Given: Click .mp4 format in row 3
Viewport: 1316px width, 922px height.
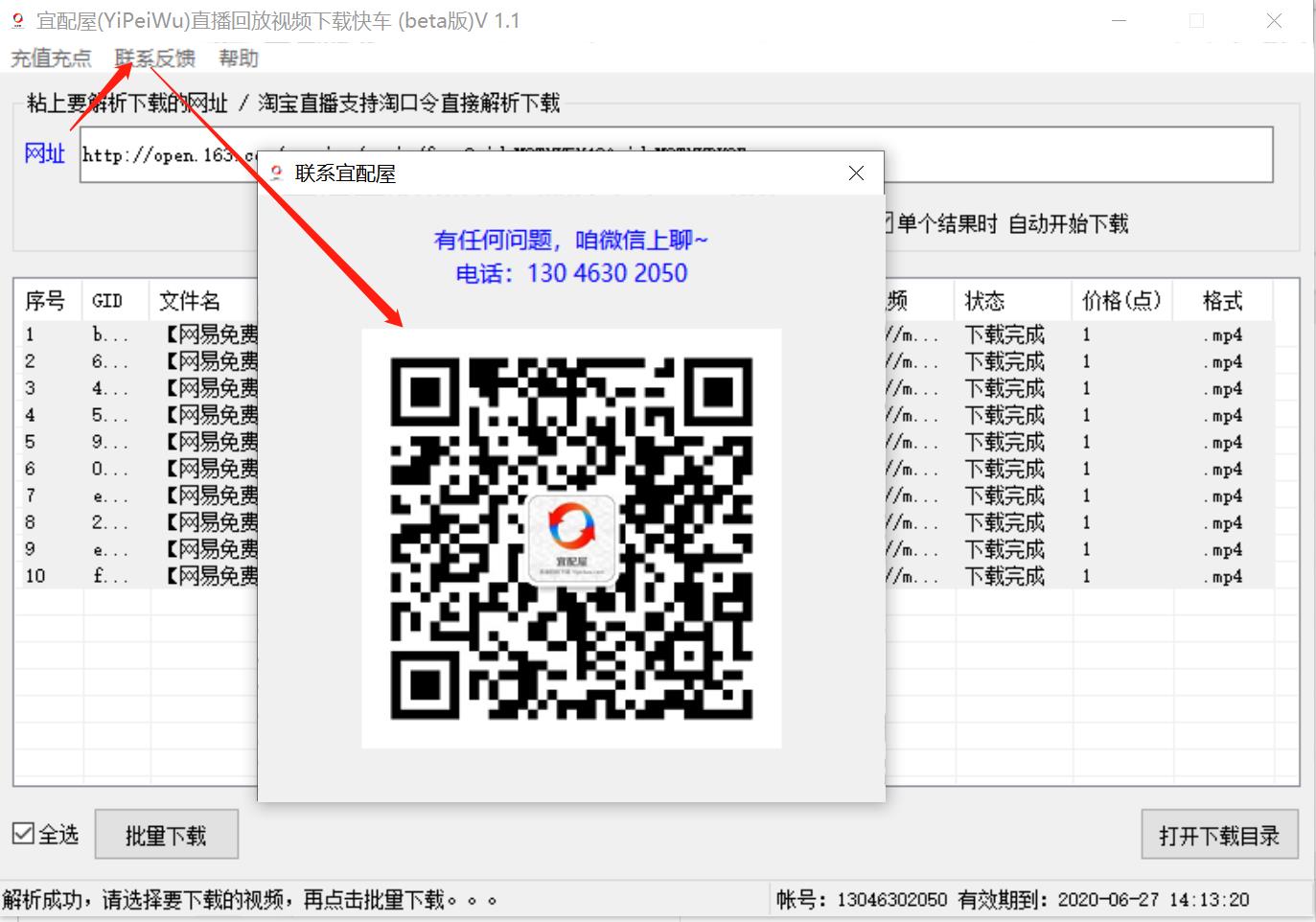Looking at the screenshot, I should click(1223, 388).
